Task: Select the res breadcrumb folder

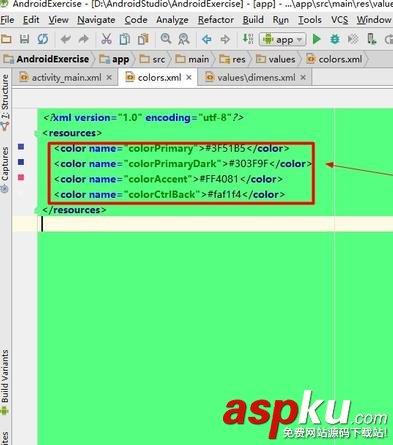Action: pyautogui.click(x=232, y=59)
